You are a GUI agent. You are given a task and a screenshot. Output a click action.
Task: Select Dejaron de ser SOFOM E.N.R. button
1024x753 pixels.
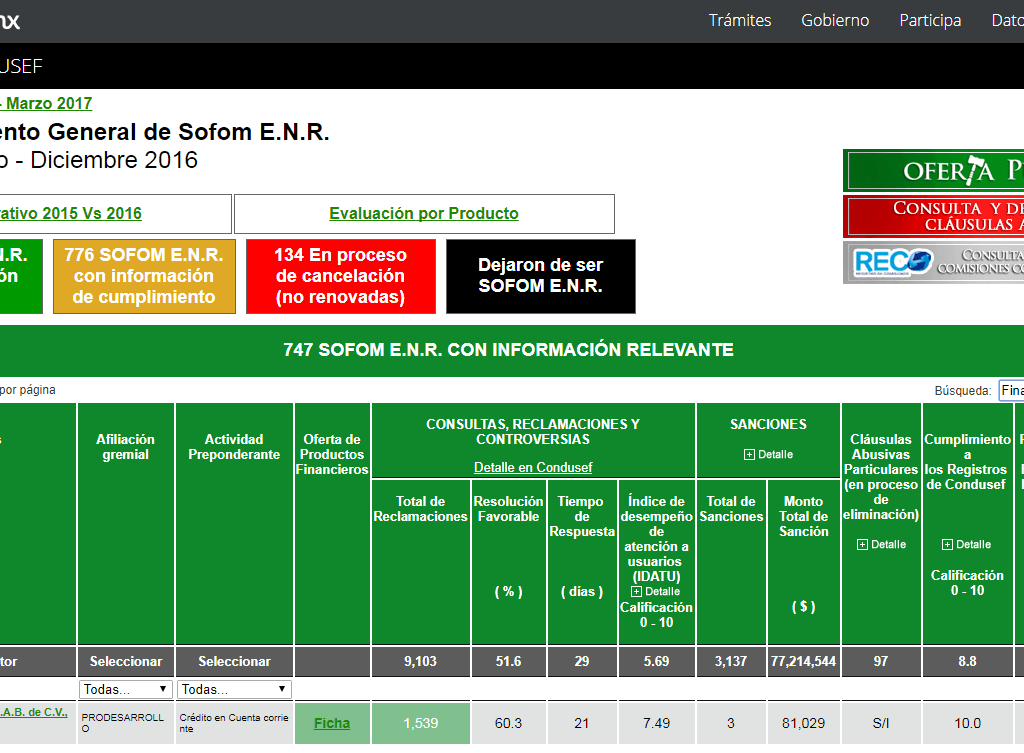coord(541,276)
